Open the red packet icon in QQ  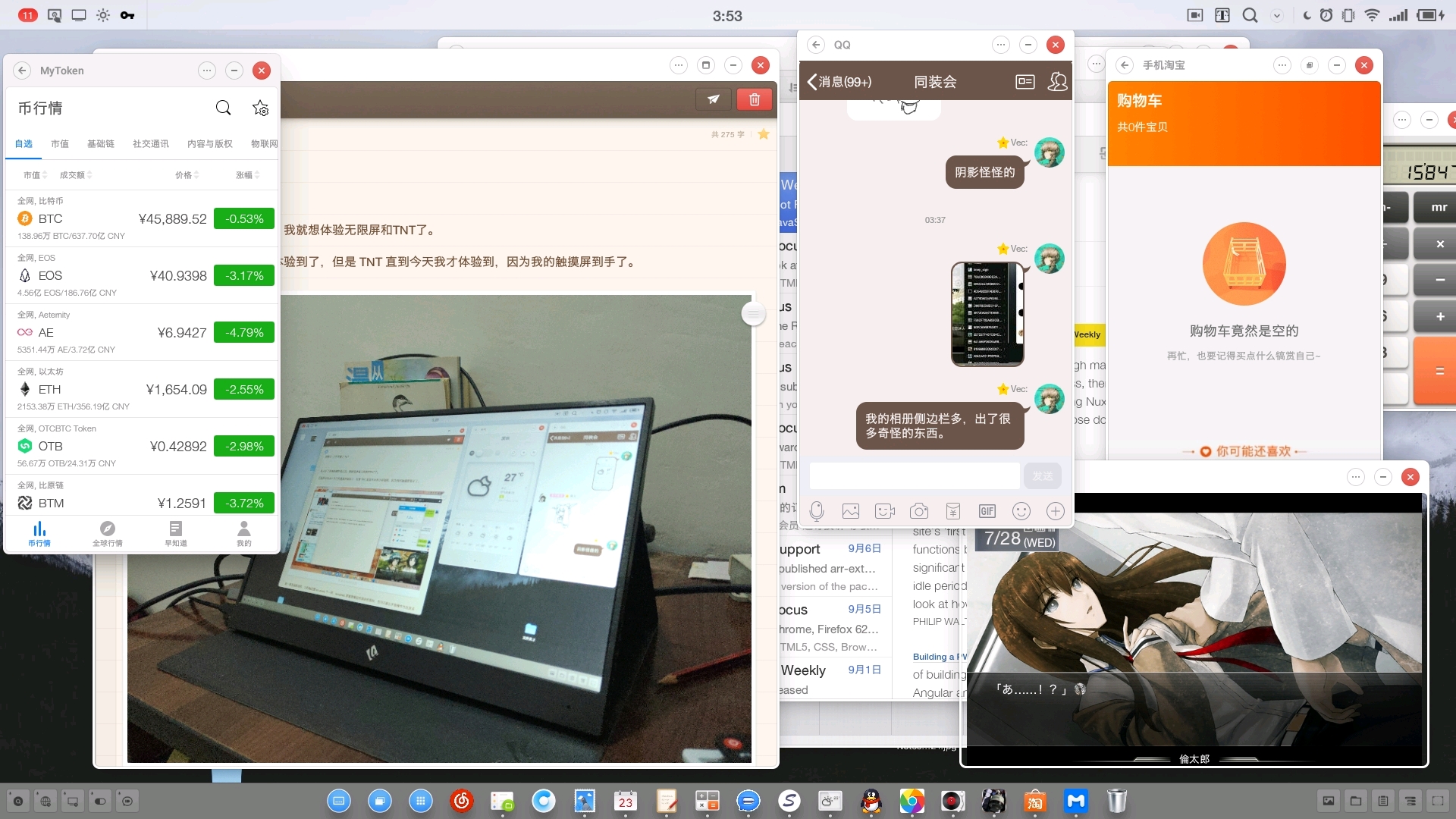(953, 511)
